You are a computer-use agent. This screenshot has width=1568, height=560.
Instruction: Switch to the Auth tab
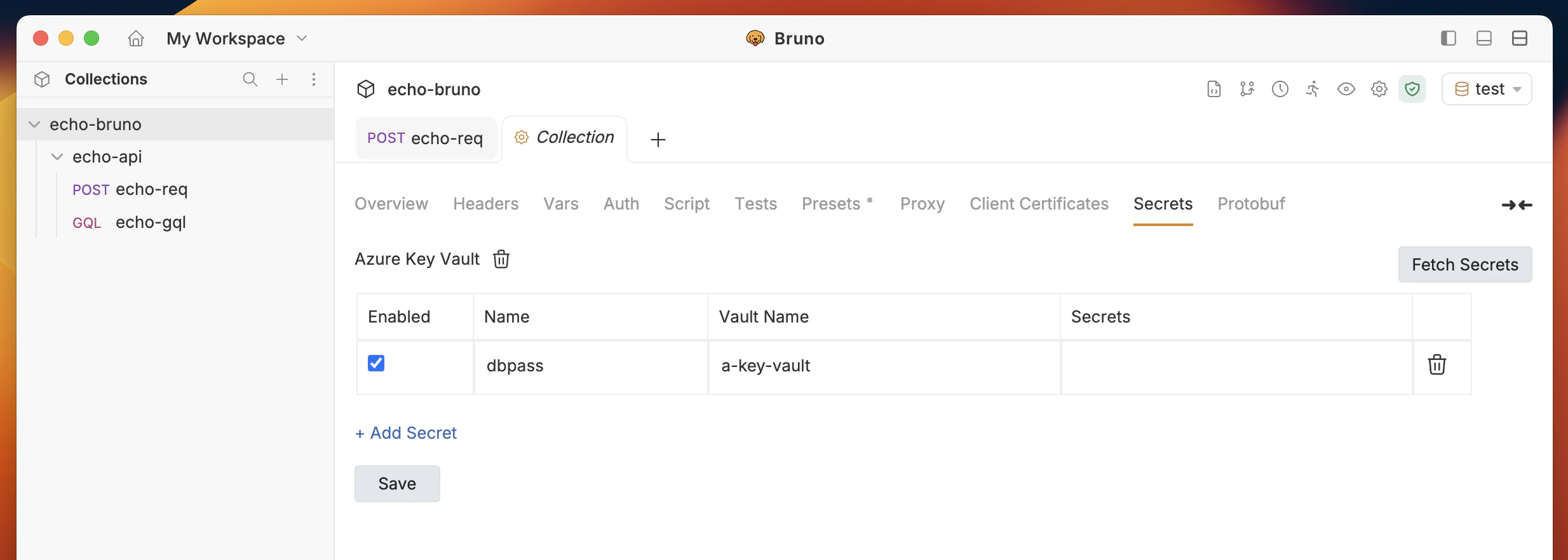(x=621, y=204)
